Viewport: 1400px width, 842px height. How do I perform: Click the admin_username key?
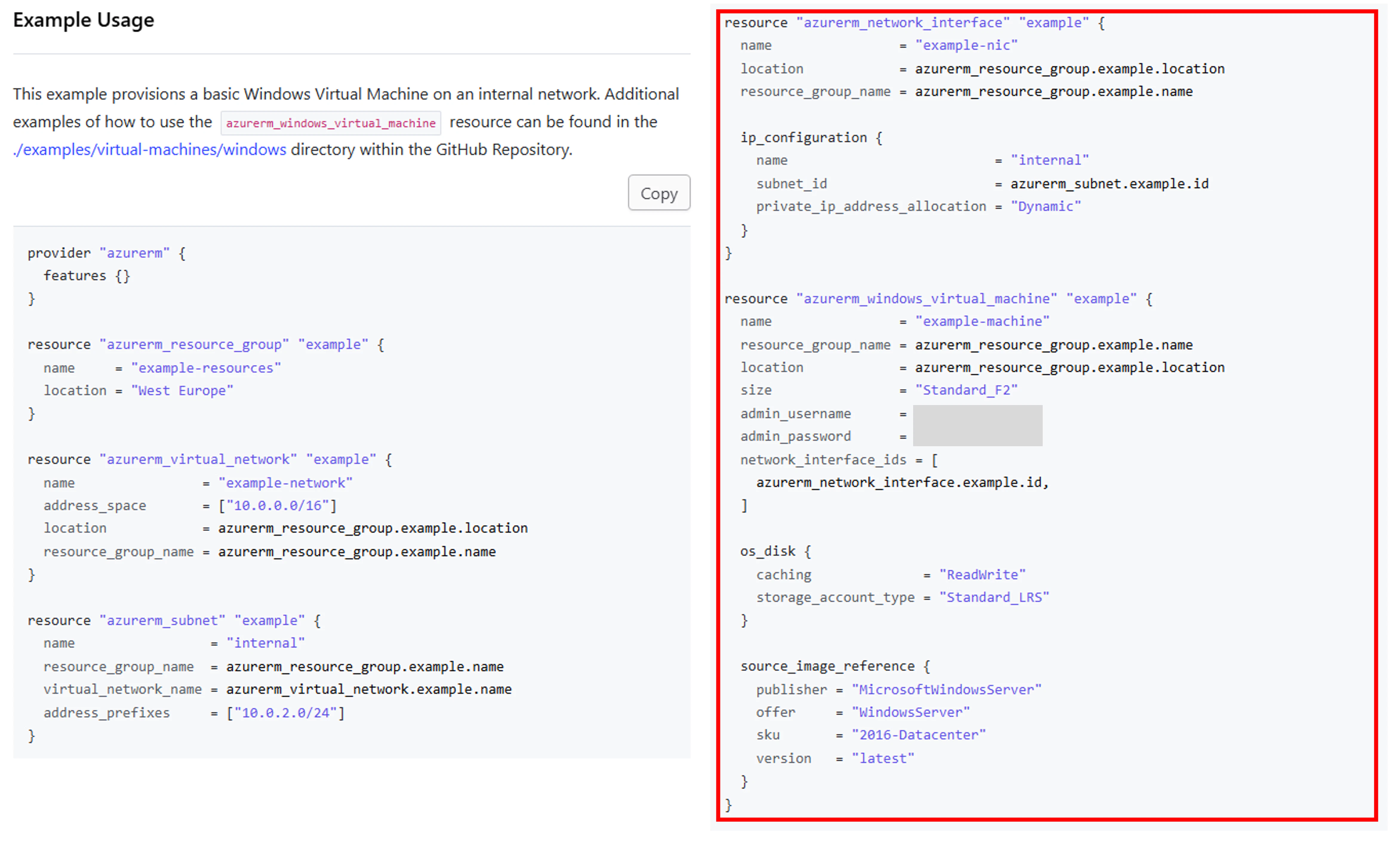(795, 414)
